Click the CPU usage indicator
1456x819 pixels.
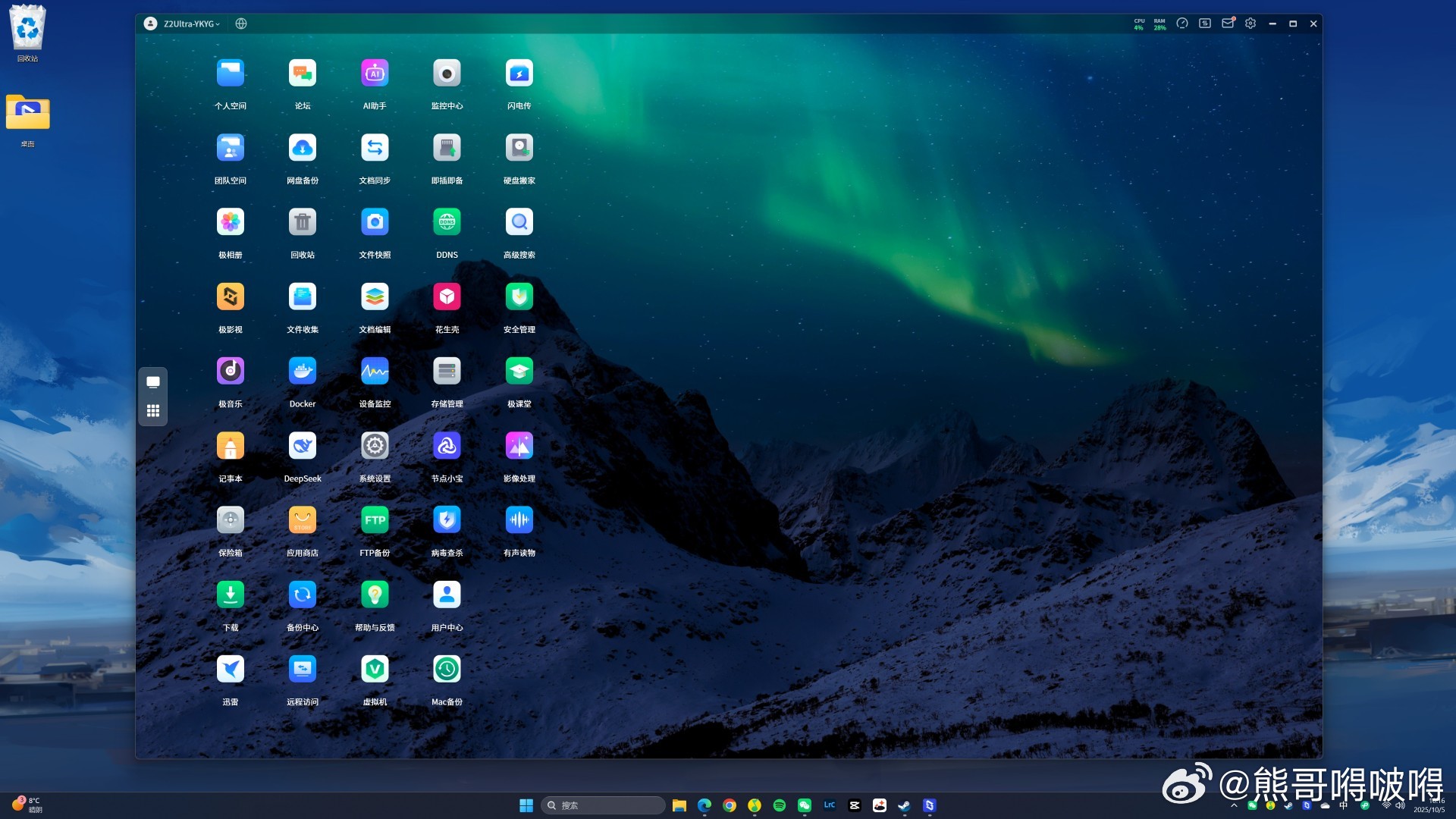pos(1139,24)
